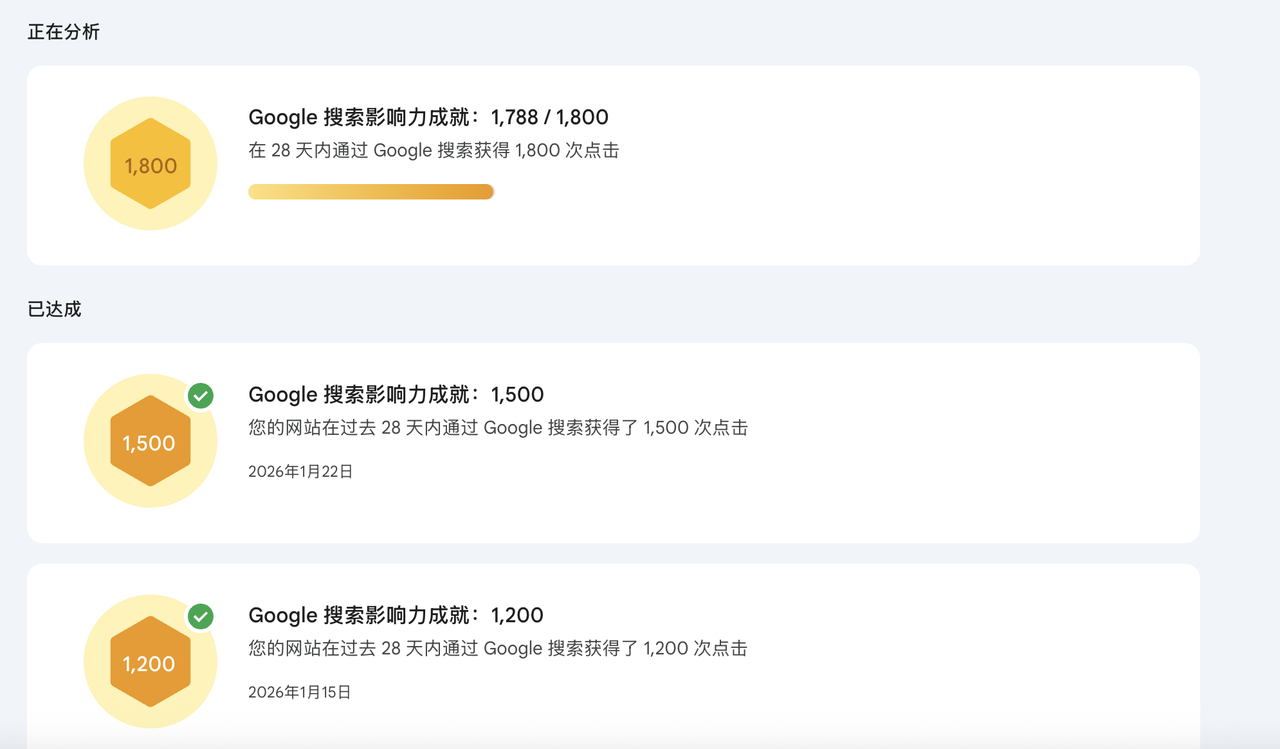Click the 1,500 hexagon badge icon
The image size is (1280, 749).
click(150, 442)
